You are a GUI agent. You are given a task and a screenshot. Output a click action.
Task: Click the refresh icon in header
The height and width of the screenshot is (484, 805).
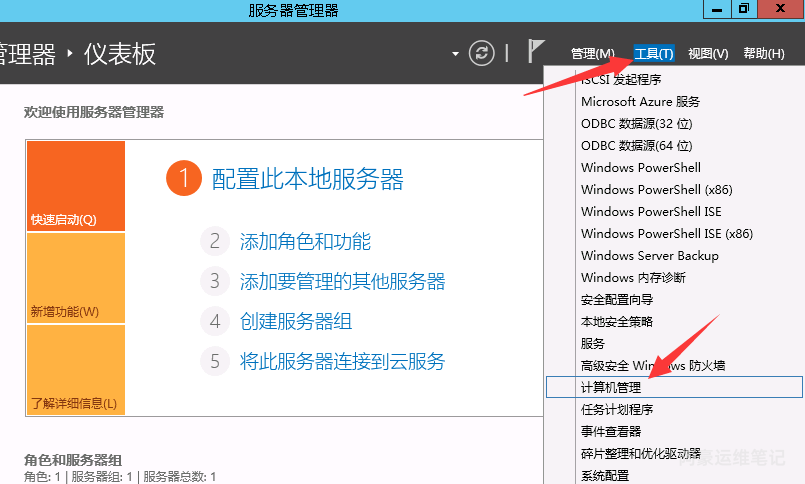482,53
